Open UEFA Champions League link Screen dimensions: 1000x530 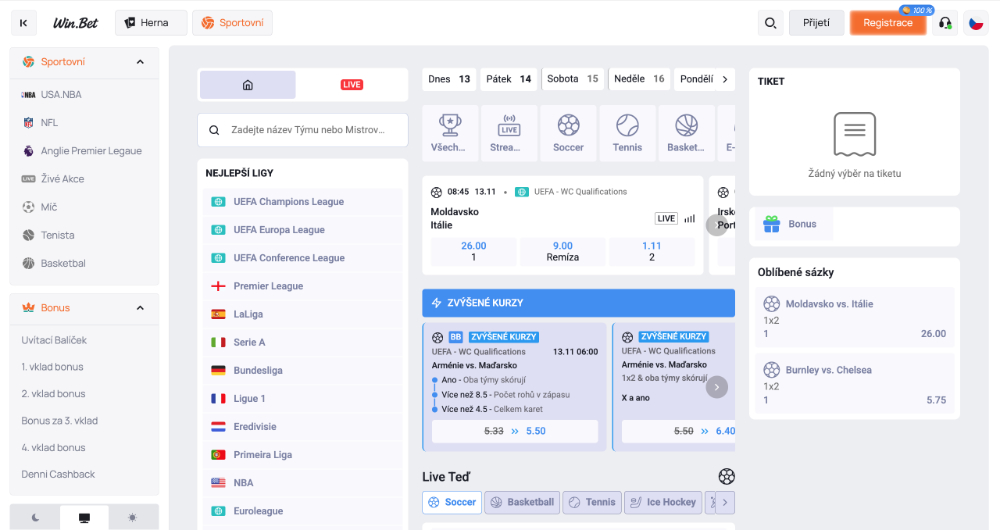(x=288, y=202)
